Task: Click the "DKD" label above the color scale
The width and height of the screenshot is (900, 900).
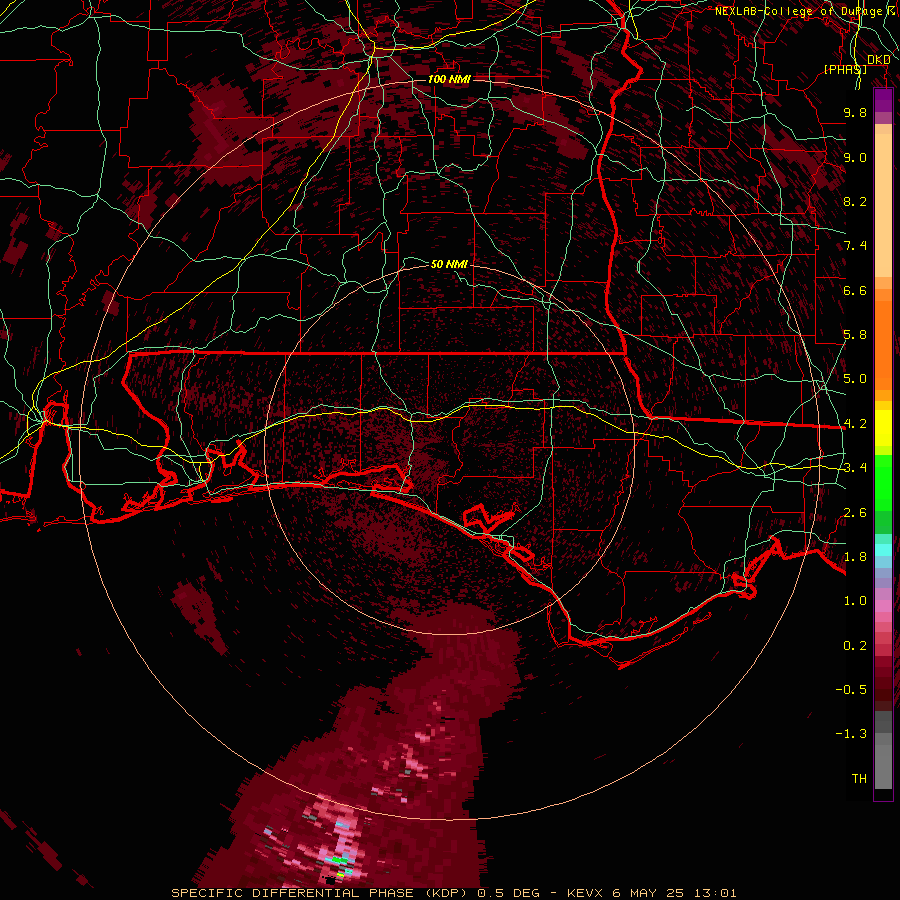Action: tap(878, 60)
